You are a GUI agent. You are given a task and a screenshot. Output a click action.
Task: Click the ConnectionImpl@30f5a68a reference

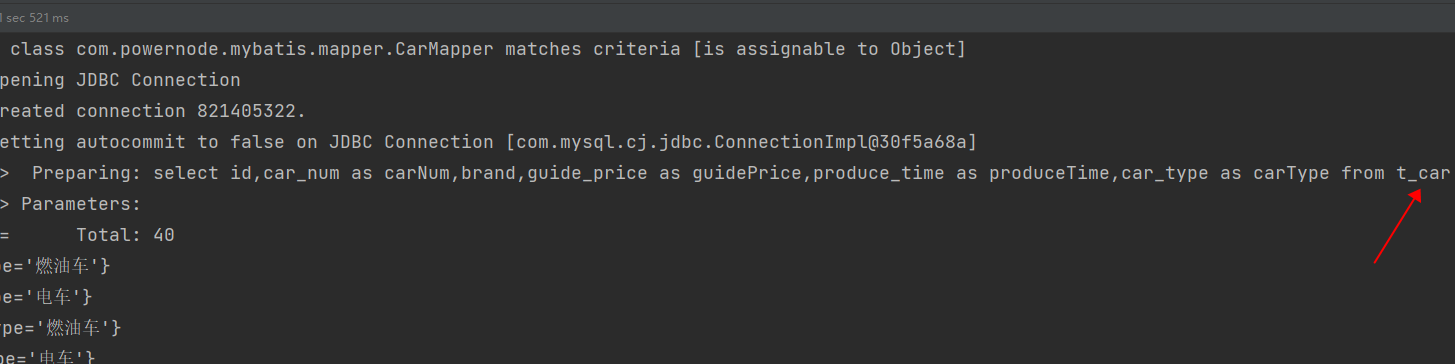pyautogui.click(x=746, y=142)
